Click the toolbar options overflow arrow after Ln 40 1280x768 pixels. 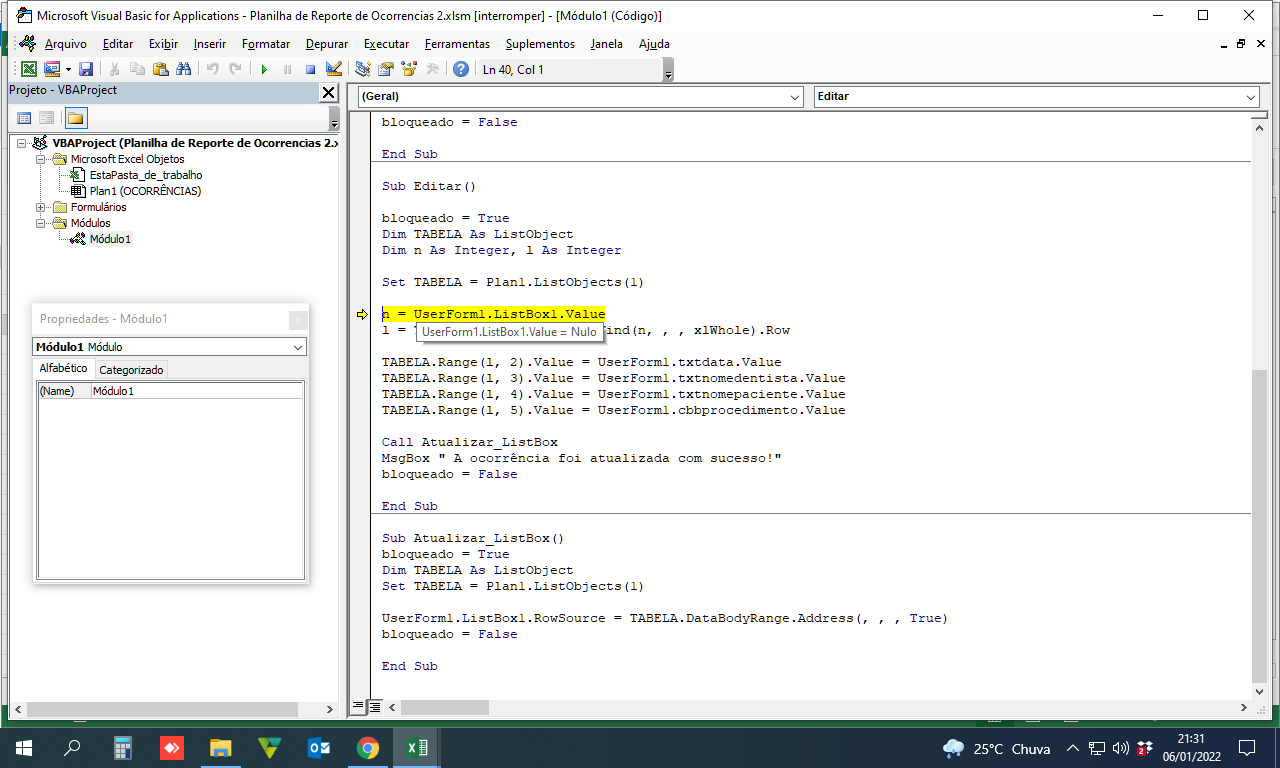click(x=668, y=70)
